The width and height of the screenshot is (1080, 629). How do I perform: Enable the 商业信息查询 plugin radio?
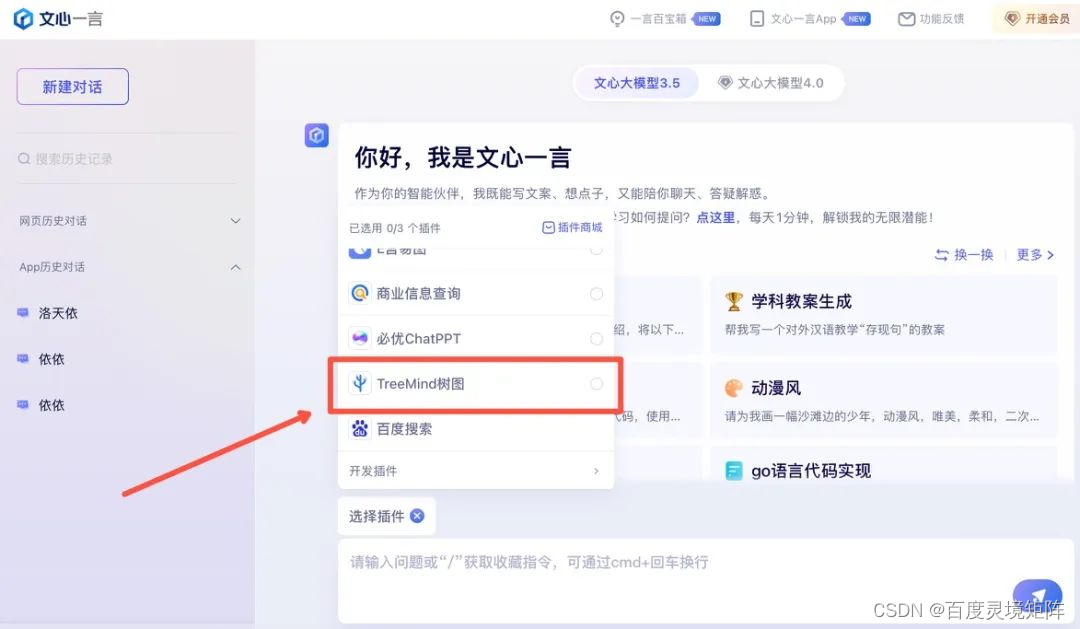(596, 294)
